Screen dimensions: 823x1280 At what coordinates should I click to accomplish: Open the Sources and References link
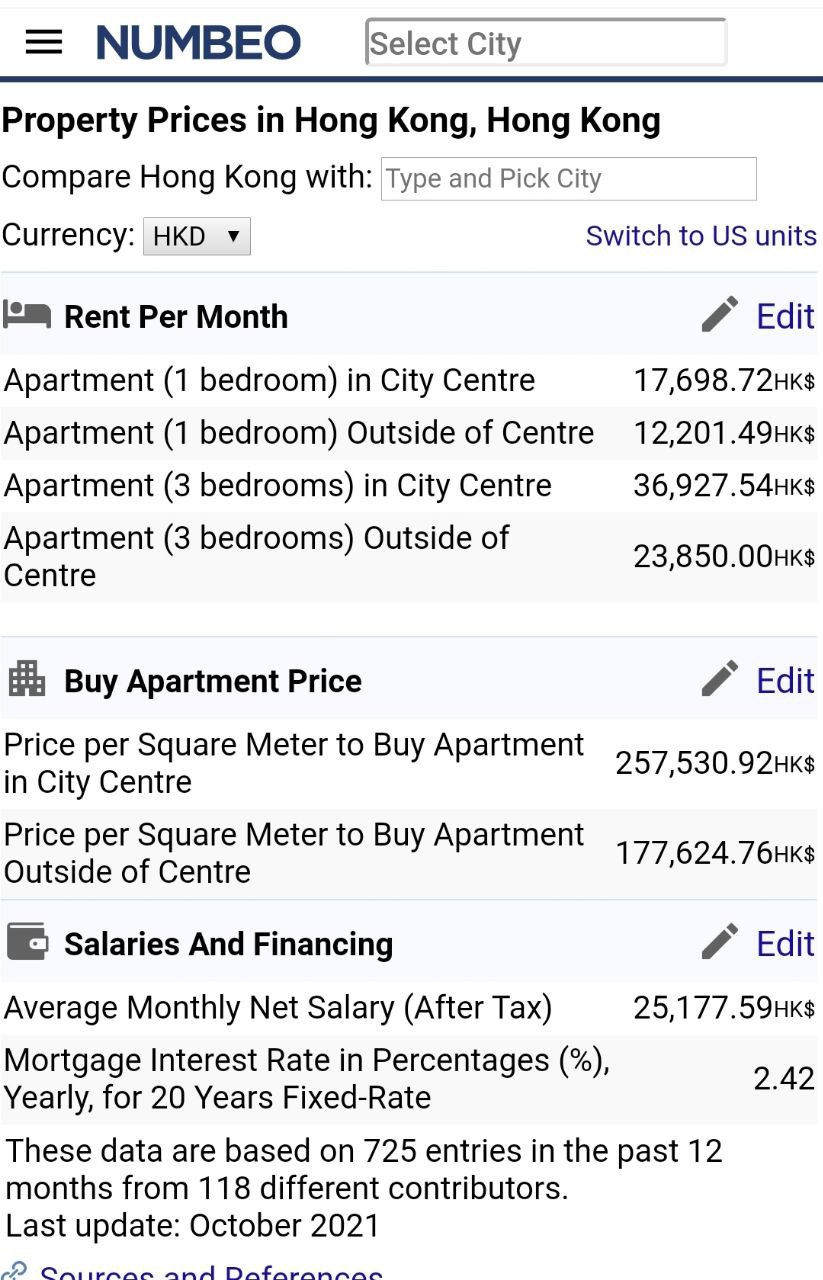211,1272
